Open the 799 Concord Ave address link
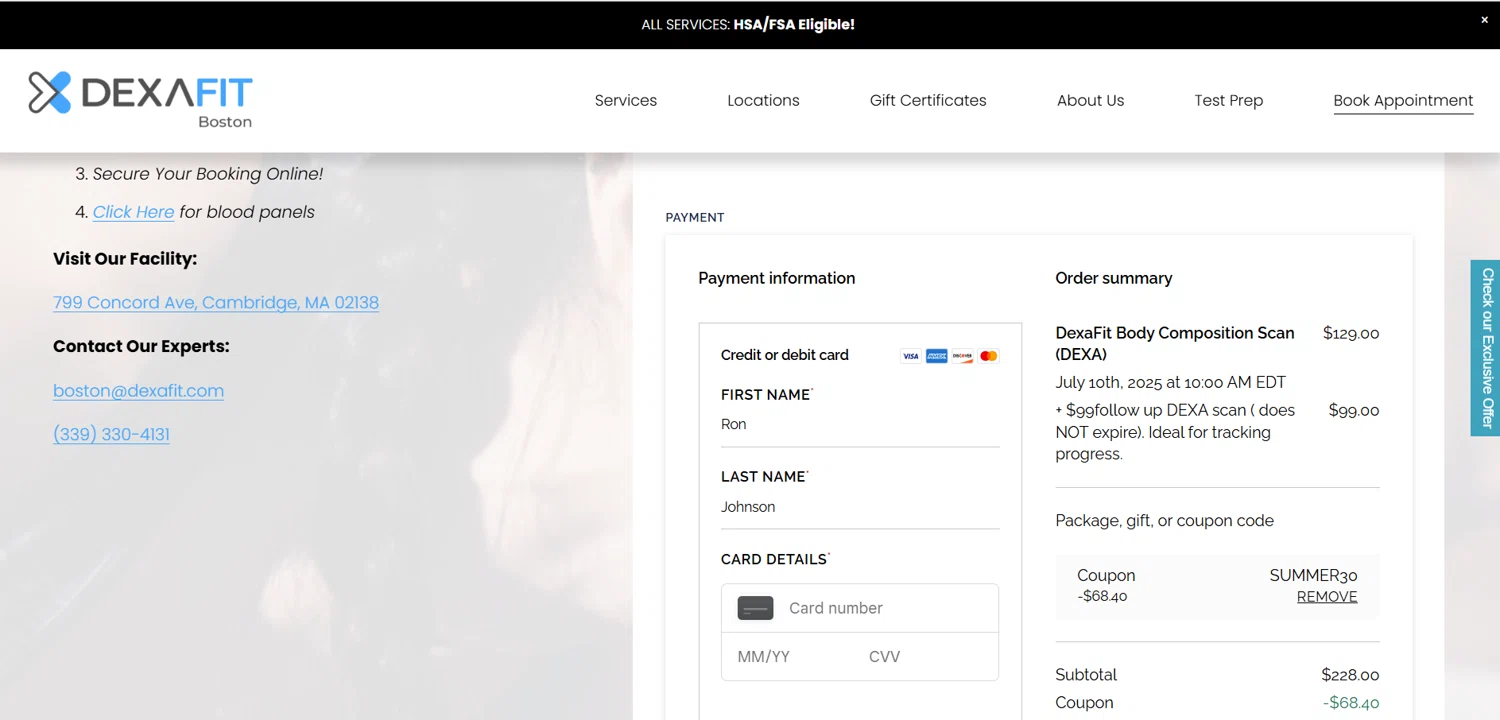 point(216,302)
